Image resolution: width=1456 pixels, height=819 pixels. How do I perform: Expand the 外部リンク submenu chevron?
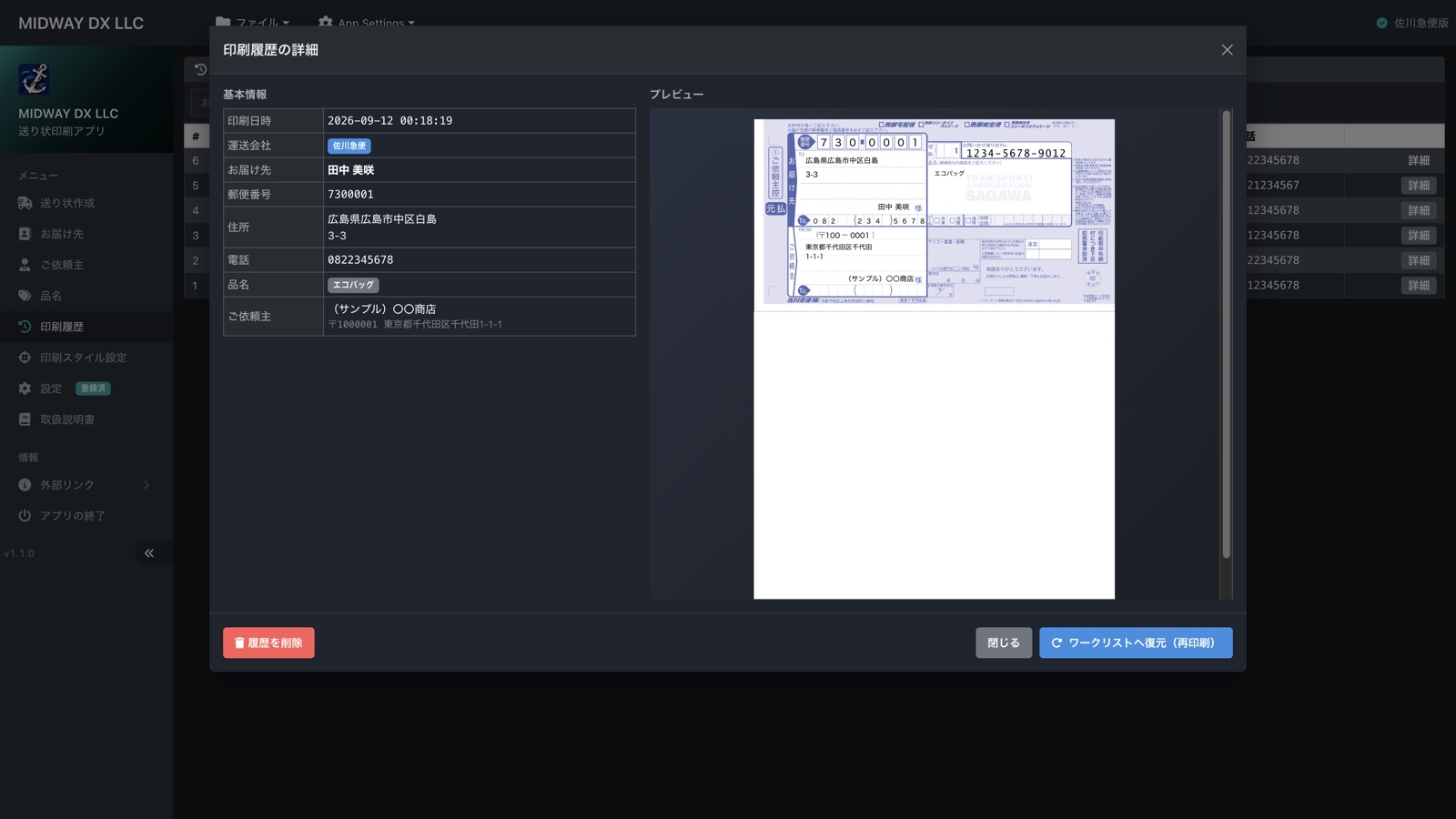point(147,485)
